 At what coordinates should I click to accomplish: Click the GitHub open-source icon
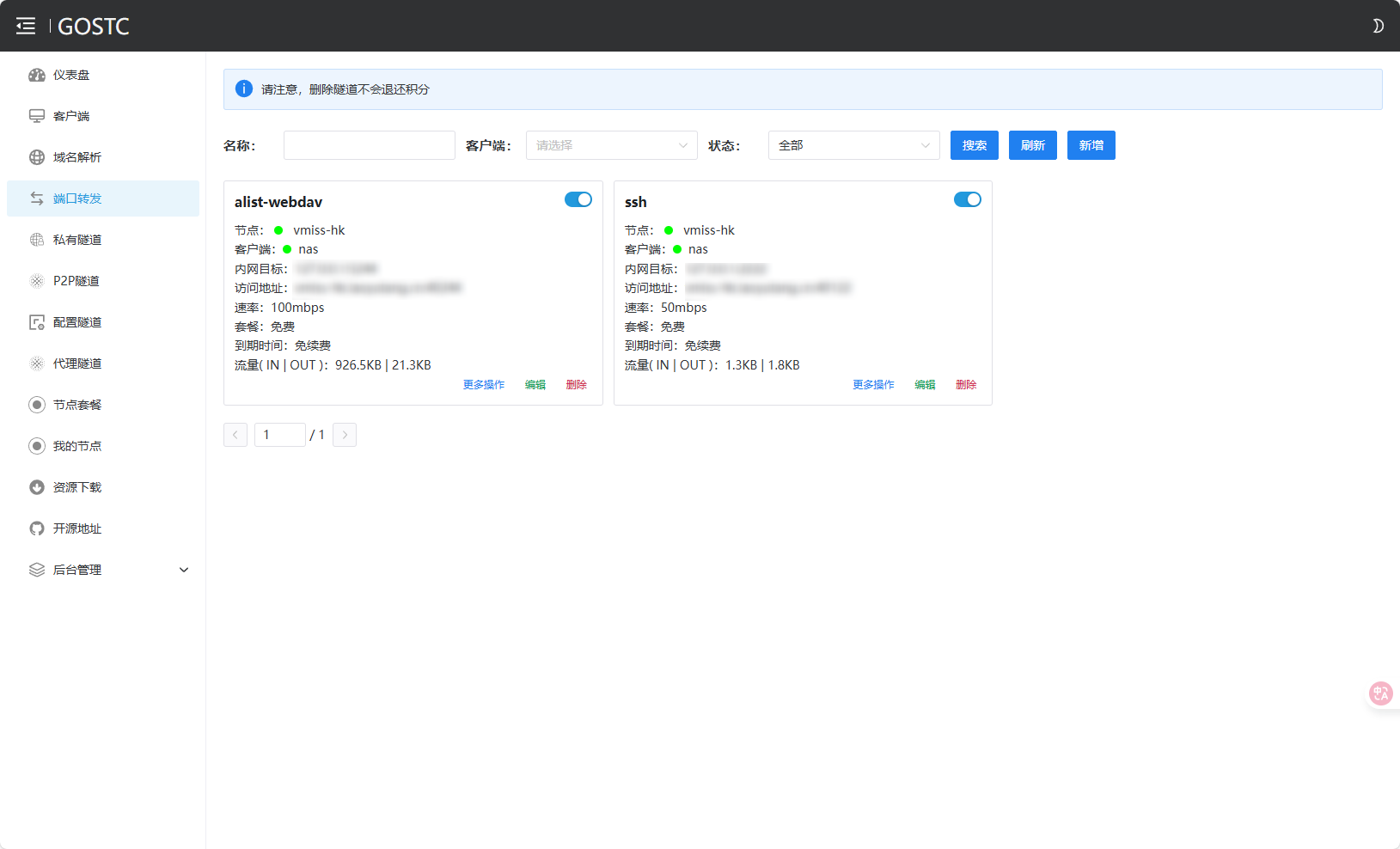pos(37,528)
